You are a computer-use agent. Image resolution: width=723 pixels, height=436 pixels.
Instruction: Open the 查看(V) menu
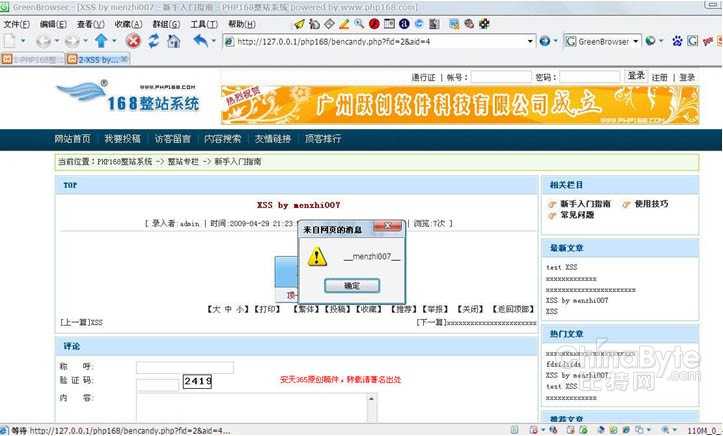pos(90,24)
